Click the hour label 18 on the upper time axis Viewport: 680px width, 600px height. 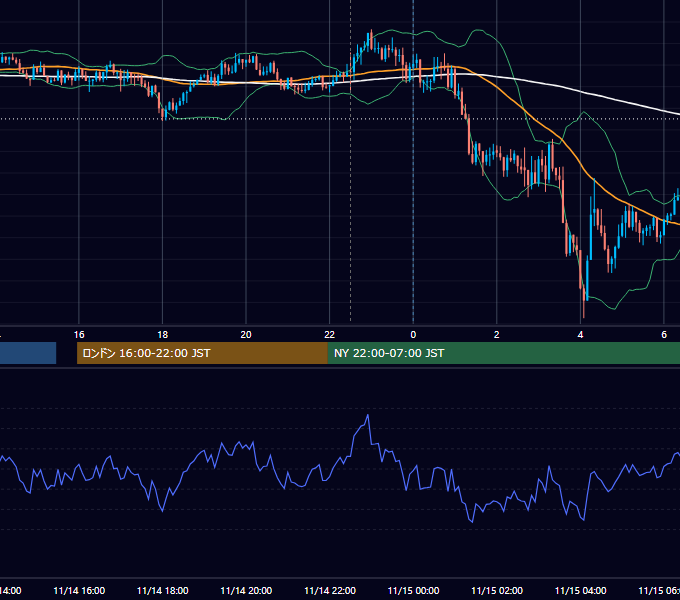tap(163, 335)
